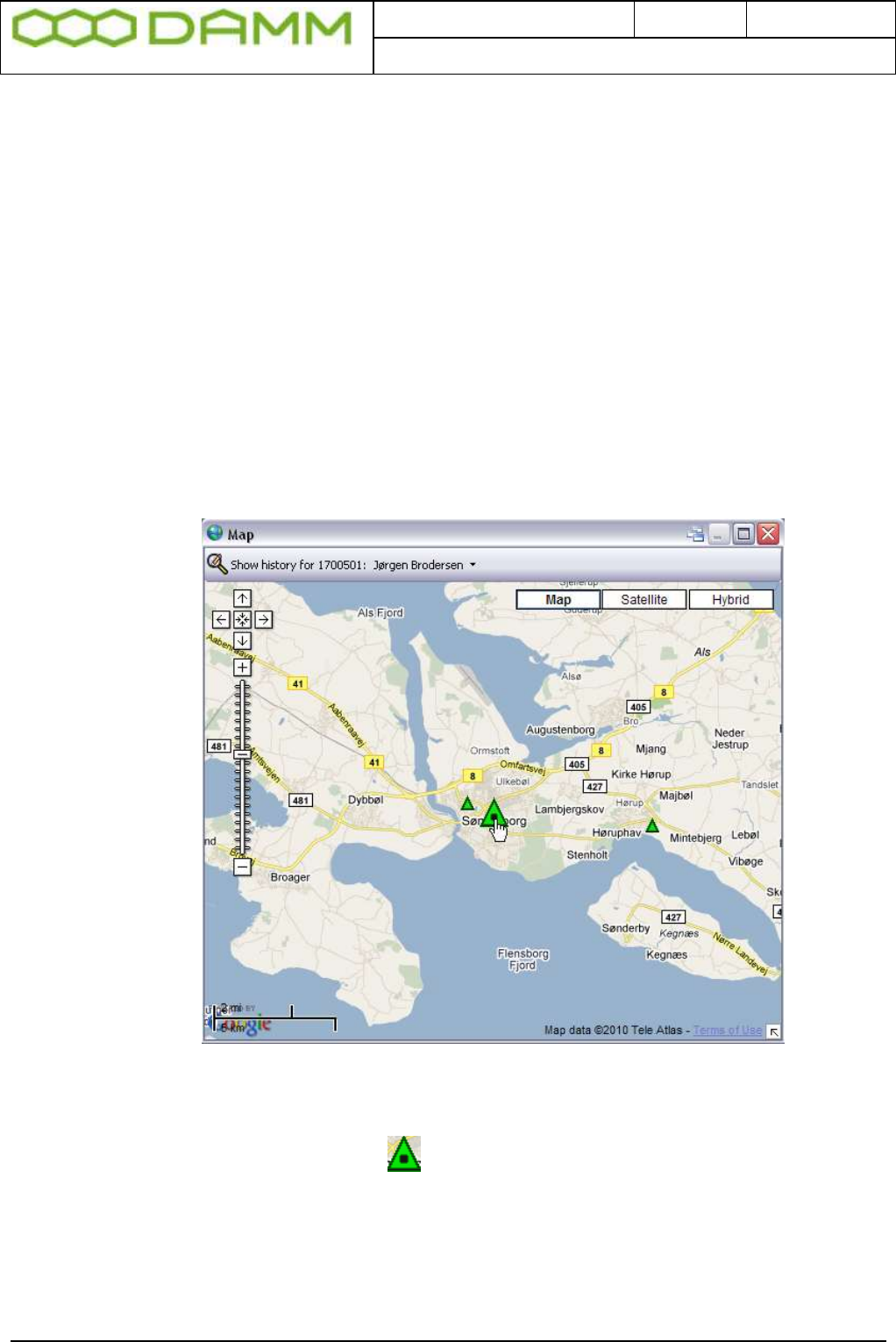This screenshot has height=1342, width=896.
Task: Open the Show history dropdown arrow
Action: (x=473, y=565)
